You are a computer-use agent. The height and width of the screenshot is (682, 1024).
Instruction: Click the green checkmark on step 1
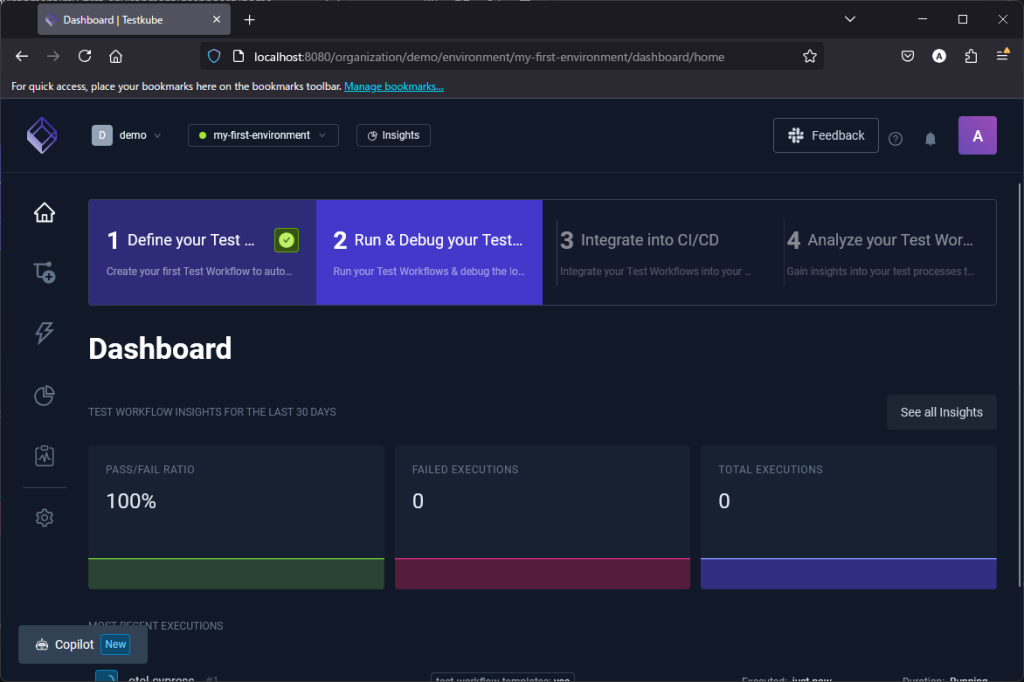pyautogui.click(x=286, y=240)
